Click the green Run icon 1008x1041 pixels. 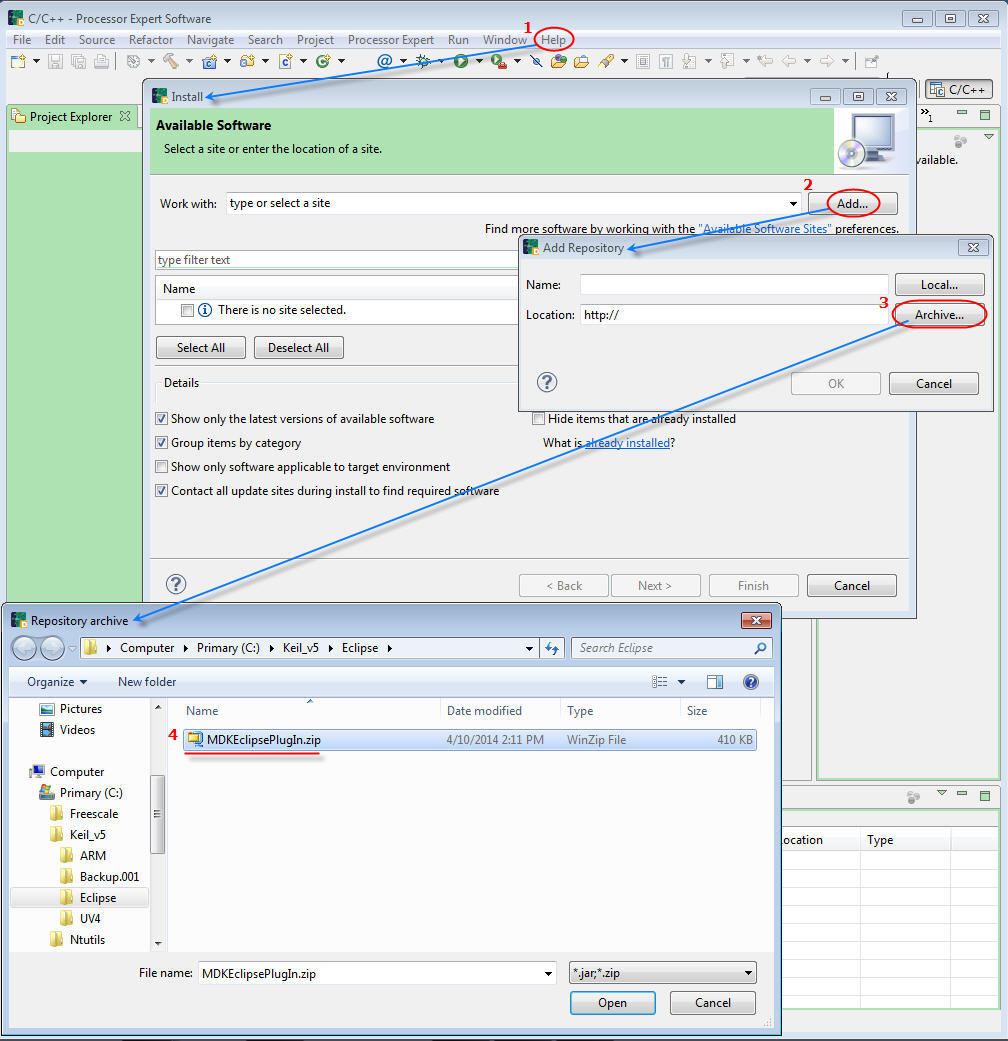tap(461, 61)
